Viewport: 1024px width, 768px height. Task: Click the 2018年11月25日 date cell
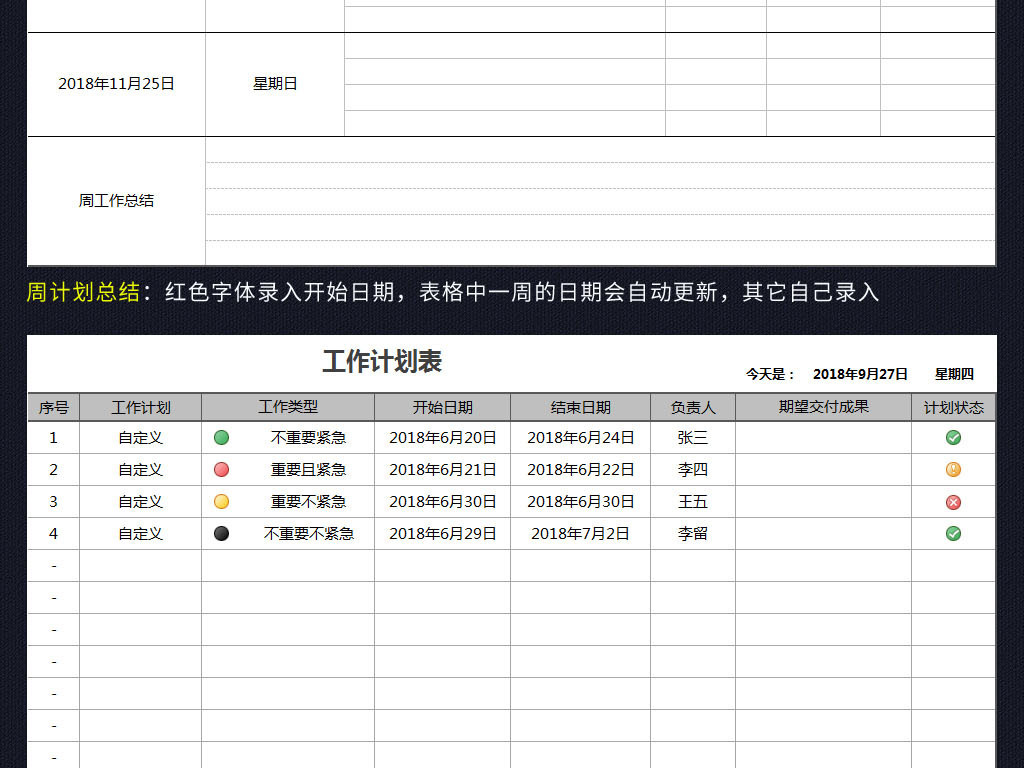coord(114,84)
